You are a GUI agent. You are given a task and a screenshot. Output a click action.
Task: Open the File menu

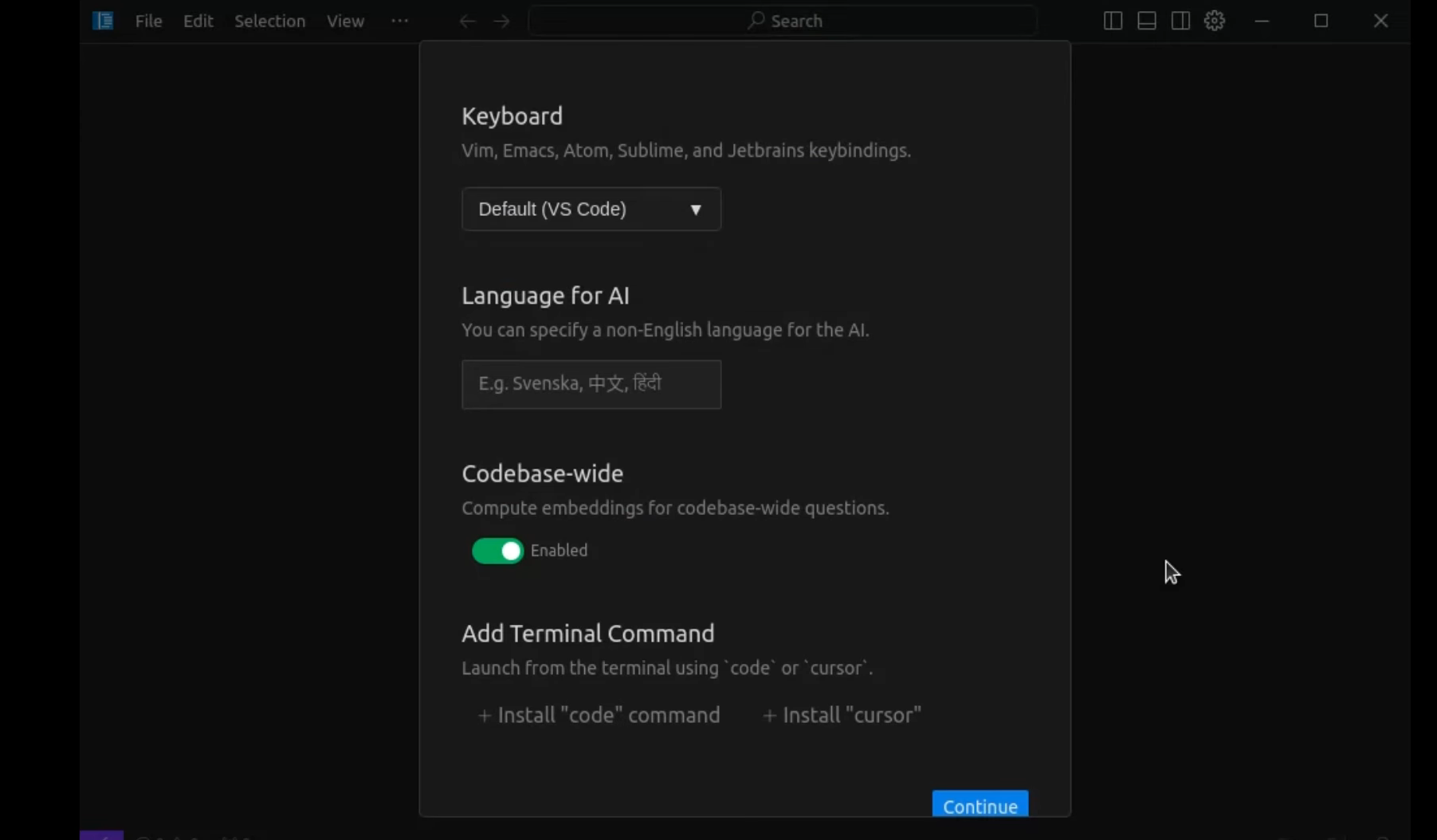point(148,21)
